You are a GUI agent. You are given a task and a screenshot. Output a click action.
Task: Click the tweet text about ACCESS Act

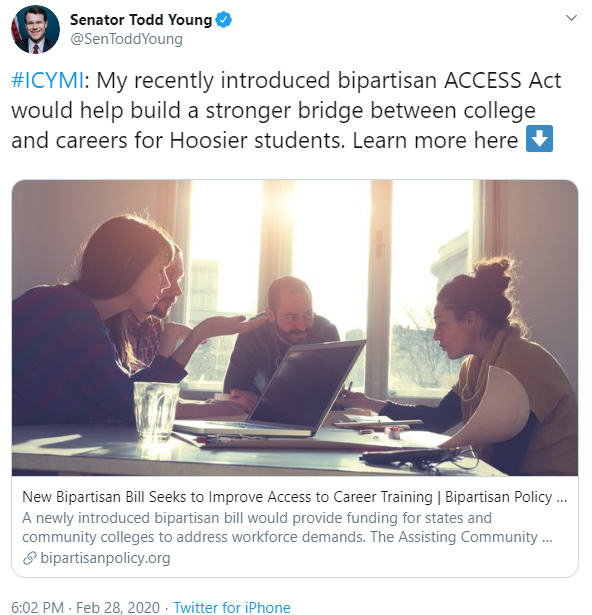click(286, 110)
